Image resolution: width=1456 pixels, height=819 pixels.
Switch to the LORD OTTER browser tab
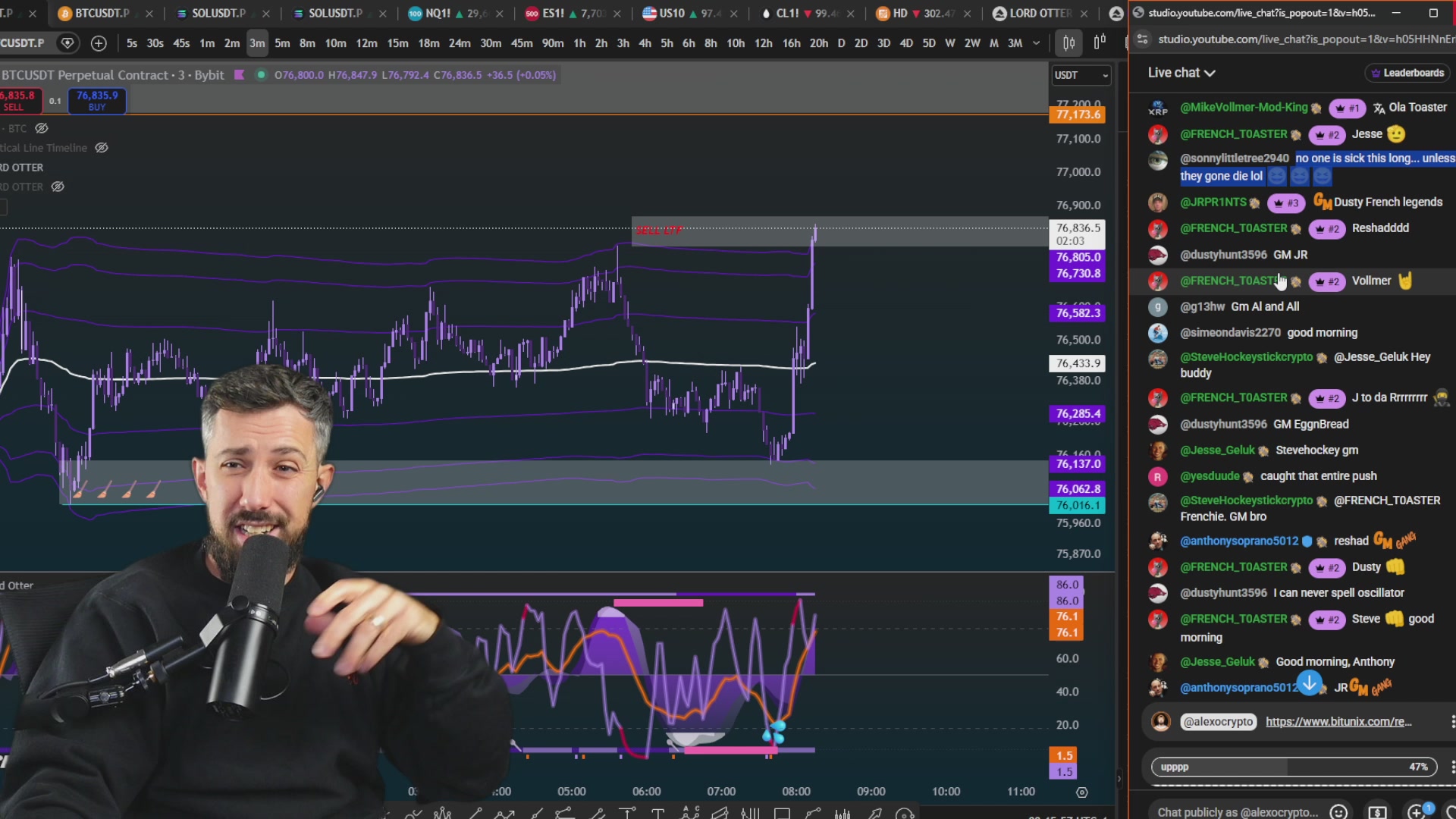[x=1039, y=13]
